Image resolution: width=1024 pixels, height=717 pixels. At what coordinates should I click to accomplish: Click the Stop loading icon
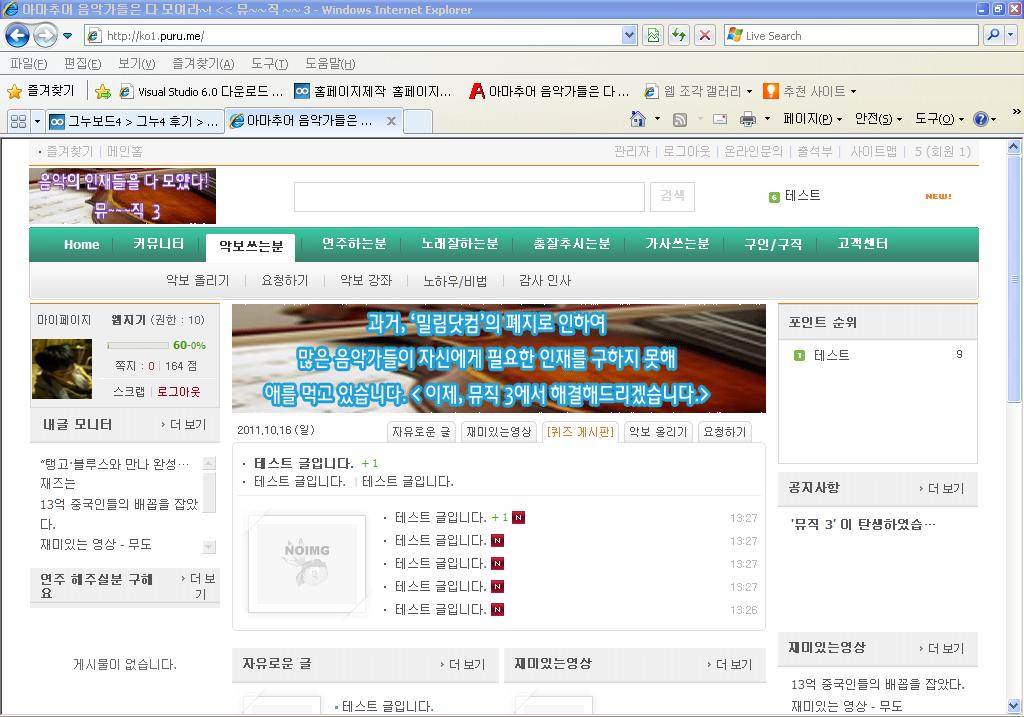point(705,35)
